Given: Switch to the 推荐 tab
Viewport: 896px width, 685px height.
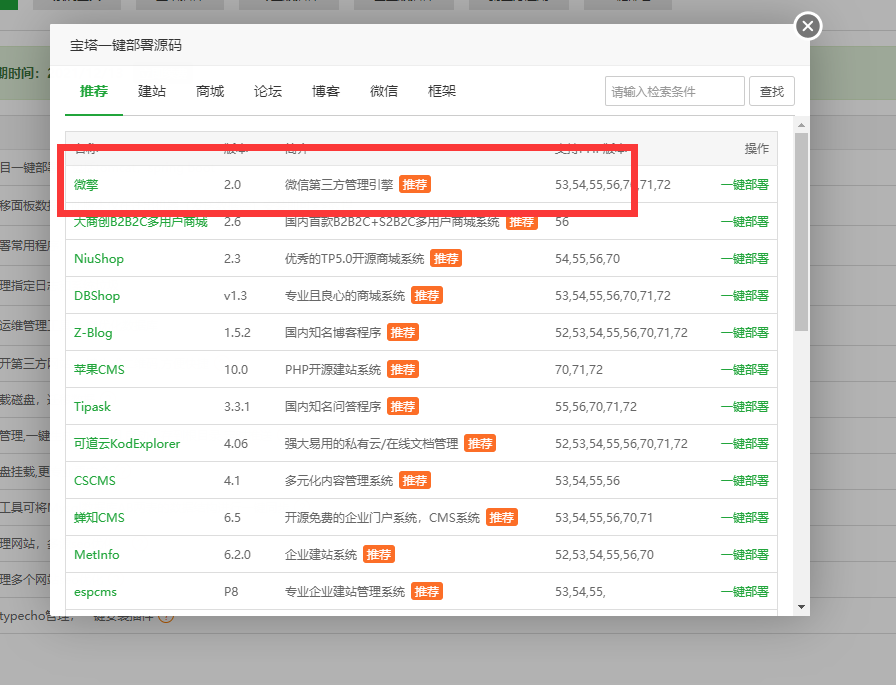Looking at the screenshot, I should 94,91.
